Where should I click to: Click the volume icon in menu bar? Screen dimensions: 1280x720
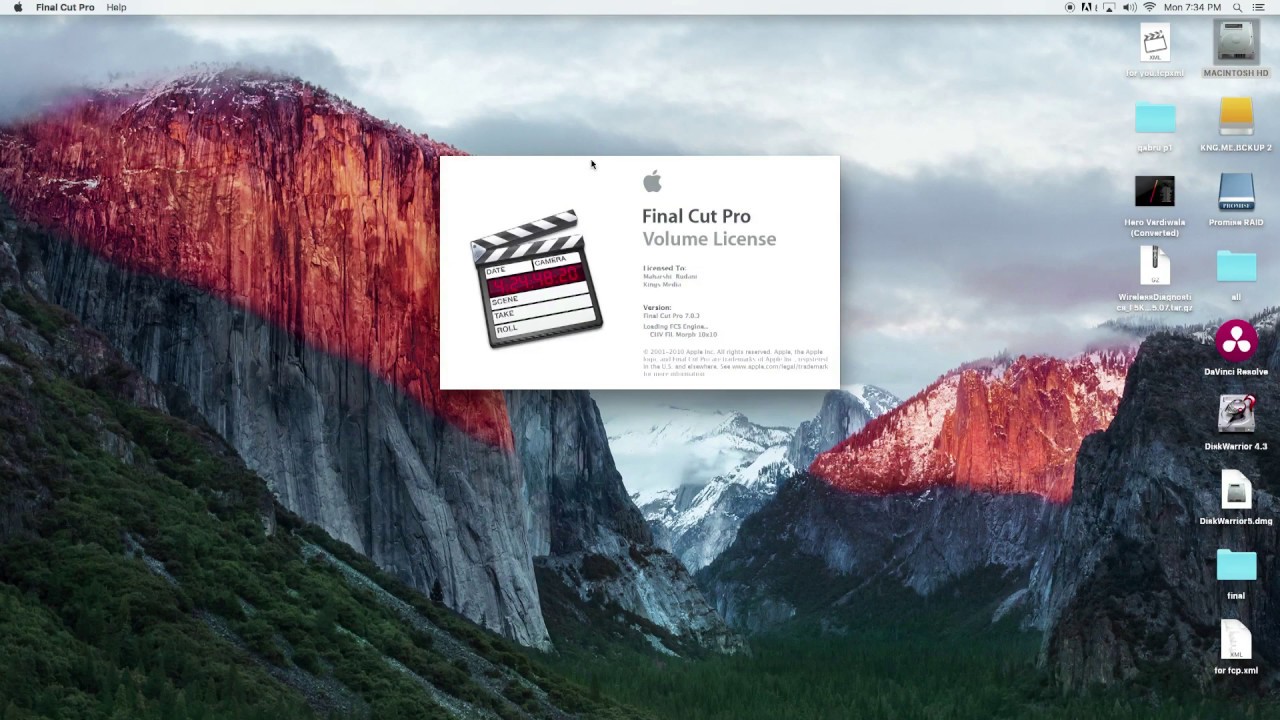(x=1129, y=7)
